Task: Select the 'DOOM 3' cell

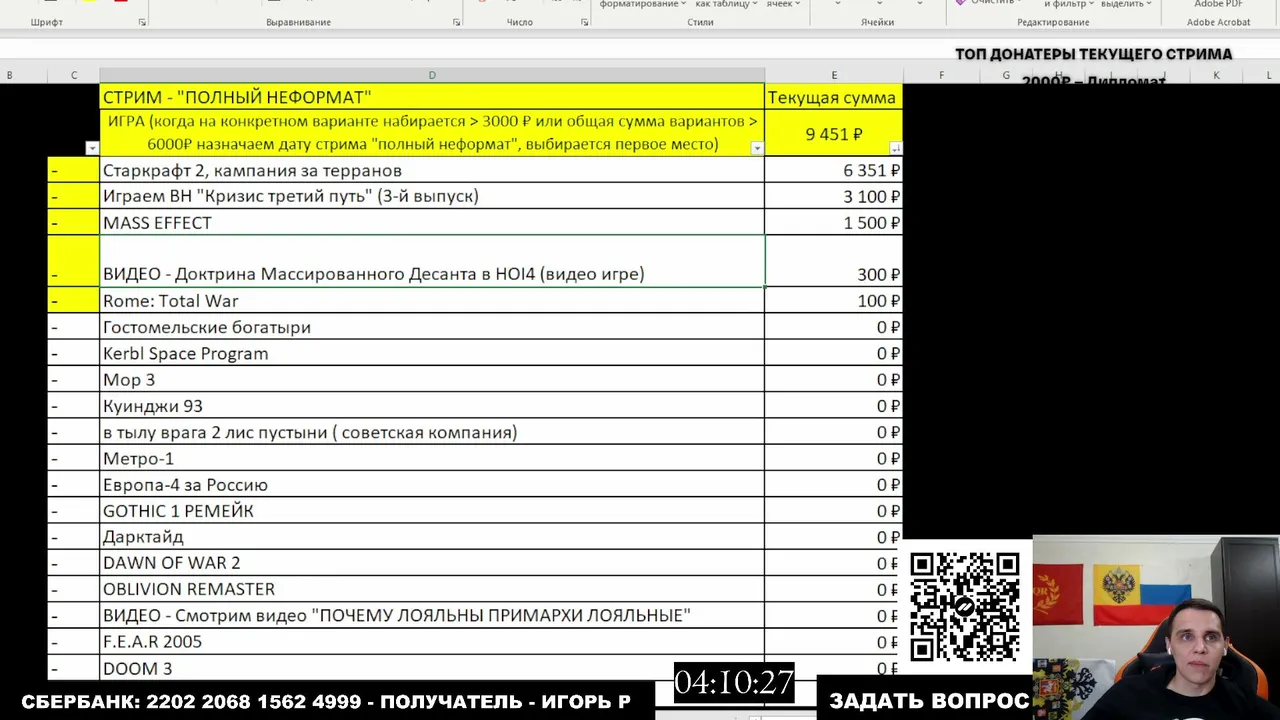Action: point(432,668)
